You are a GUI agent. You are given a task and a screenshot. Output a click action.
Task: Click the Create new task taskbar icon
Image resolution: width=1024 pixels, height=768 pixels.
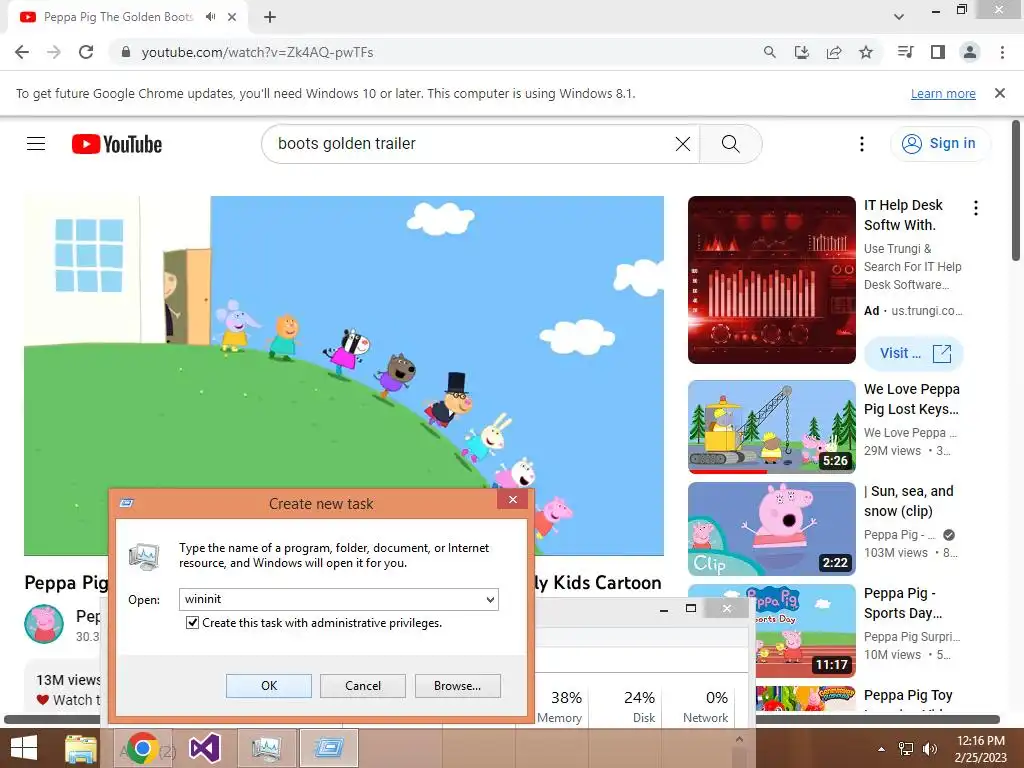point(328,748)
